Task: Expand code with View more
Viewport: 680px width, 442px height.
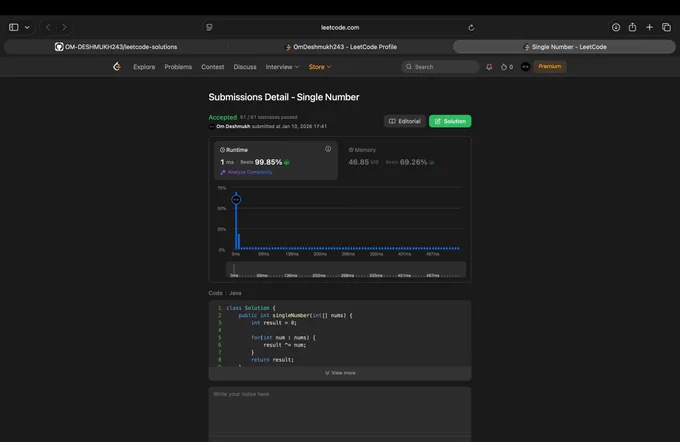Action: click(340, 373)
